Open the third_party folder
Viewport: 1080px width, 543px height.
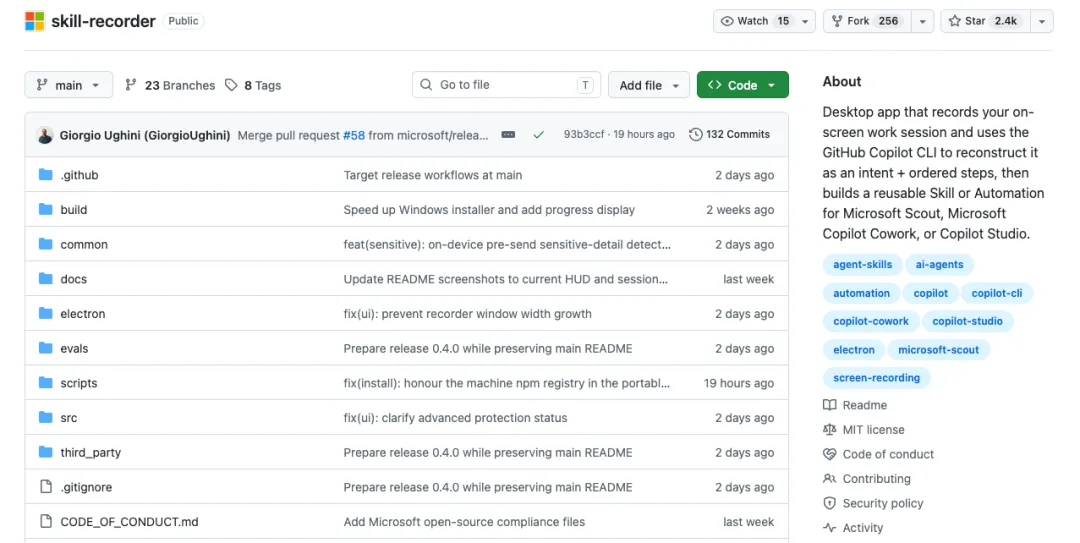[x=91, y=452]
